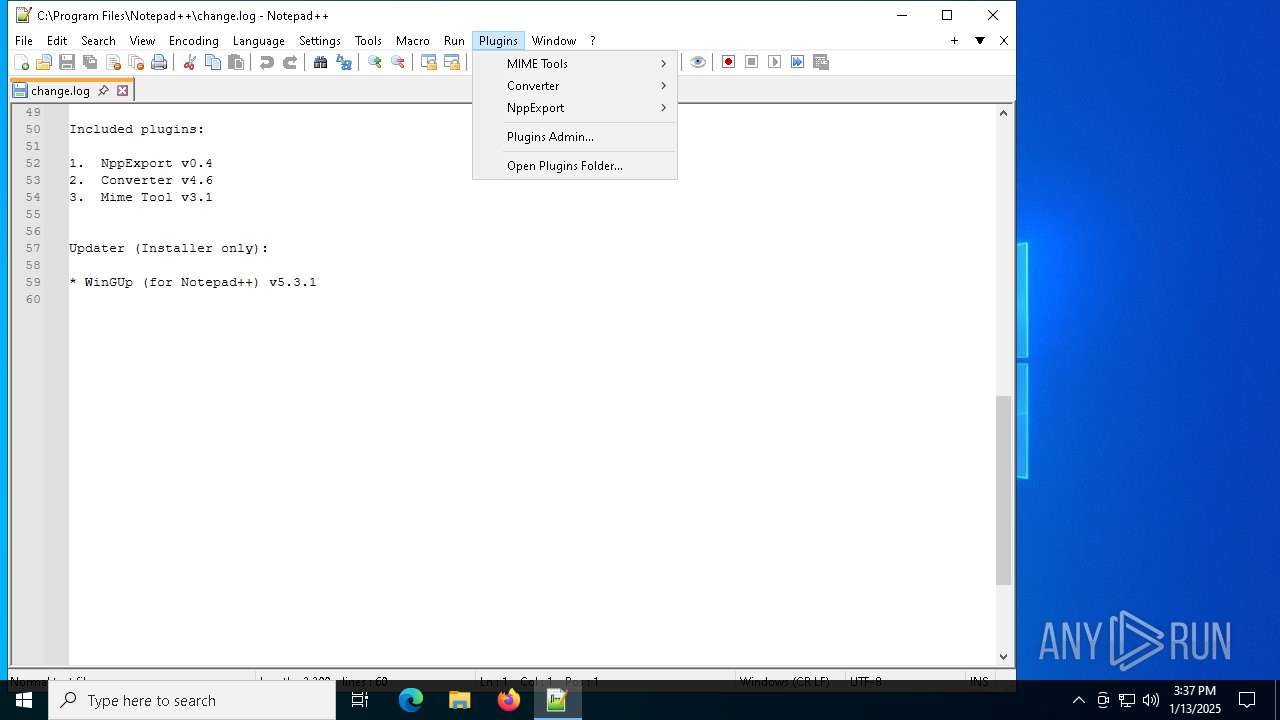The width and height of the screenshot is (1280, 720).
Task: Open the Language menu
Action: coord(258,41)
